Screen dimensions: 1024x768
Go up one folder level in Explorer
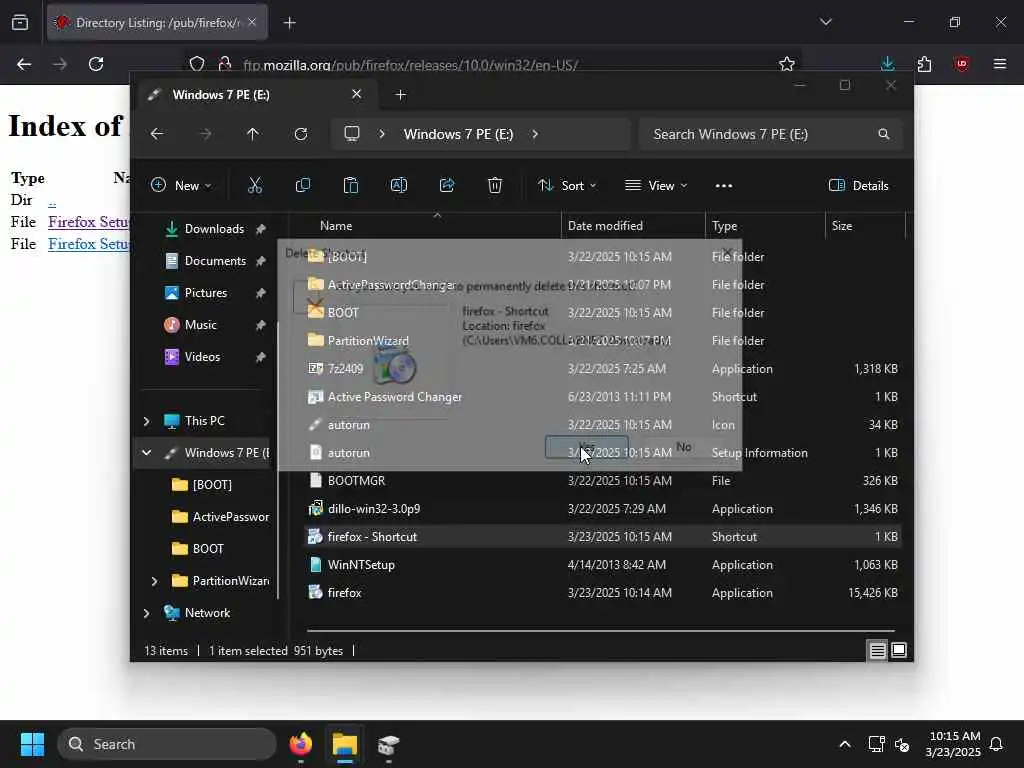tap(253, 134)
